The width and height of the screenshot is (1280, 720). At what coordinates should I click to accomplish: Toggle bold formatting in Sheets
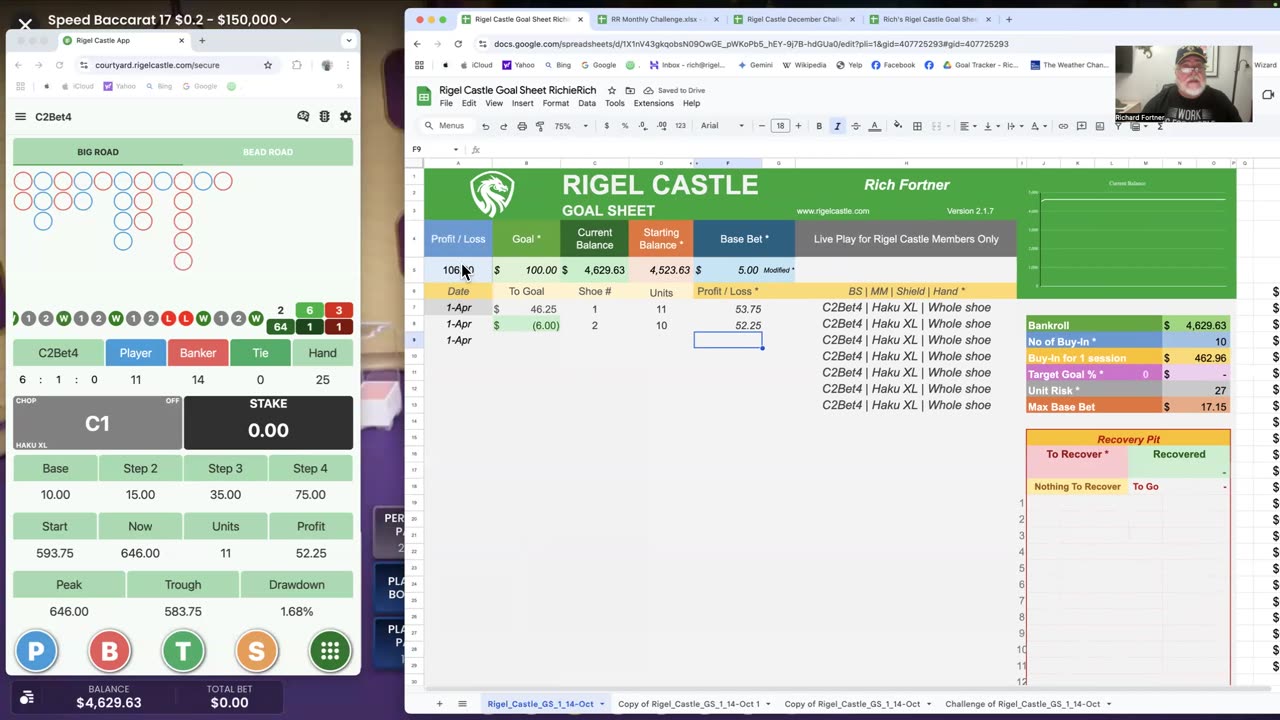(x=819, y=126)
